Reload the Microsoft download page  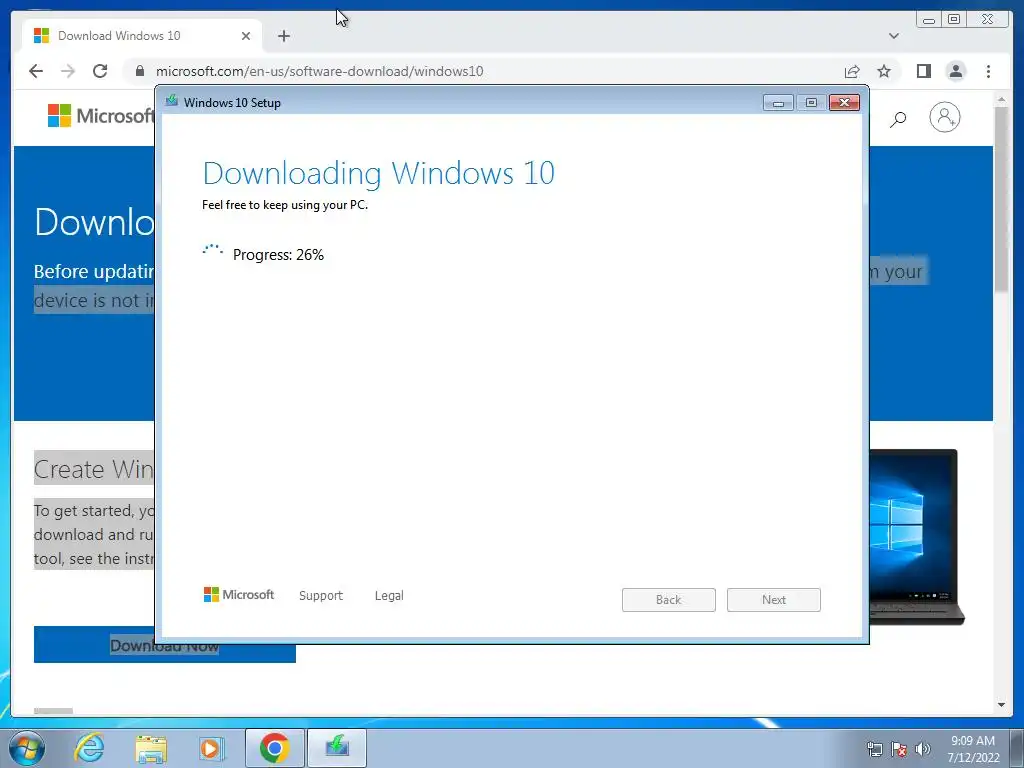(x=100, y=71)
